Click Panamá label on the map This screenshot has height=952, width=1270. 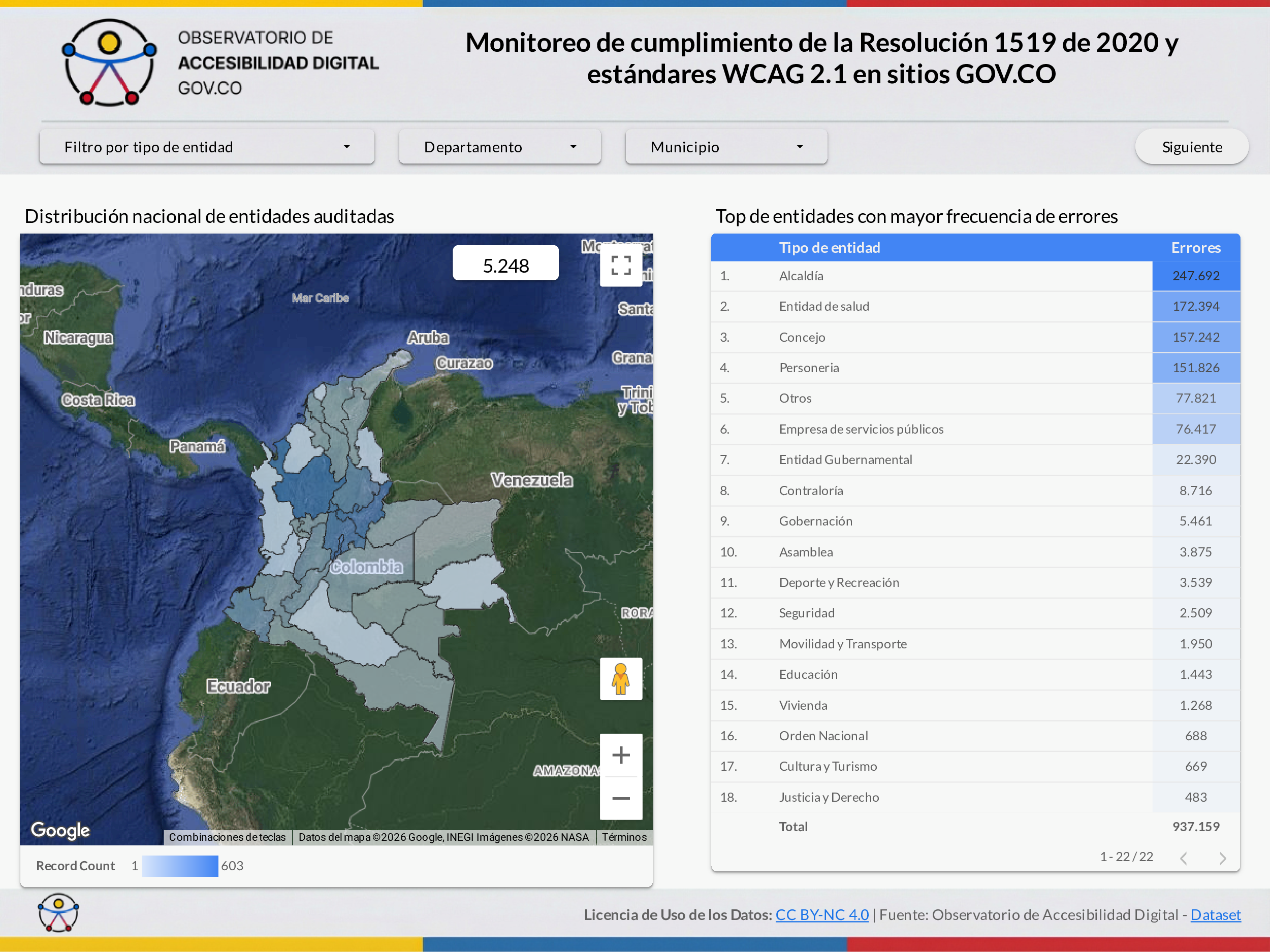197,446
